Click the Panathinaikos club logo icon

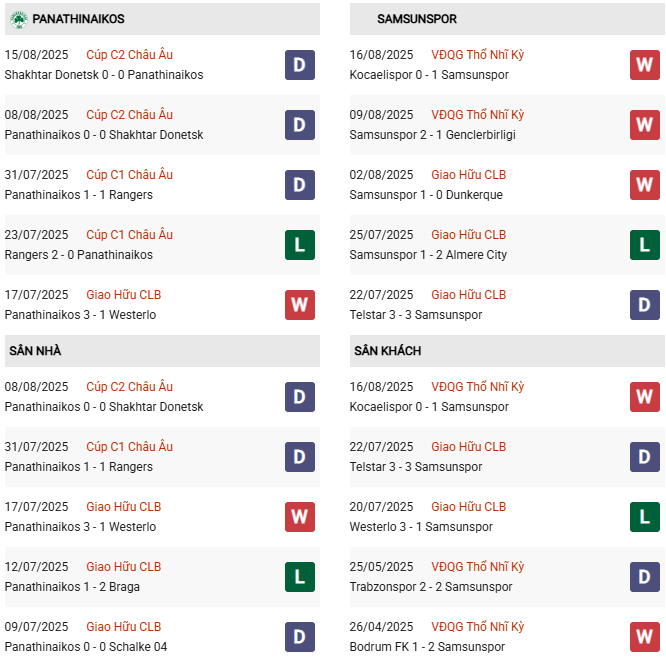click(x=18, y=19)
